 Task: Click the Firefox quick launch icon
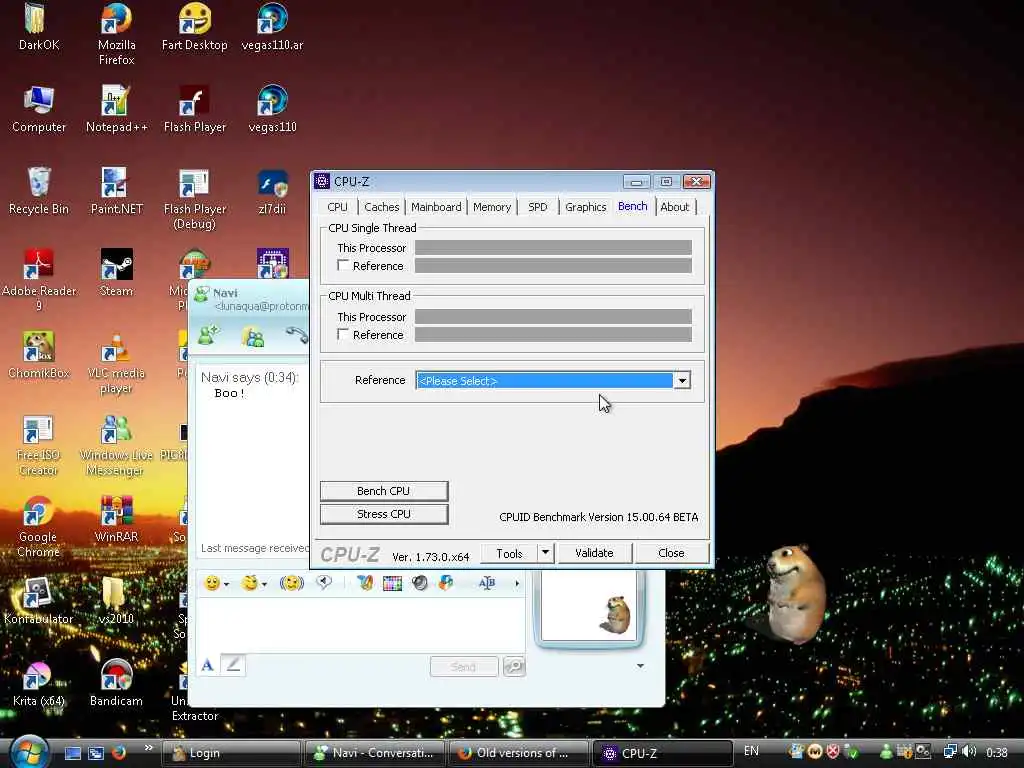pos(119,752)
